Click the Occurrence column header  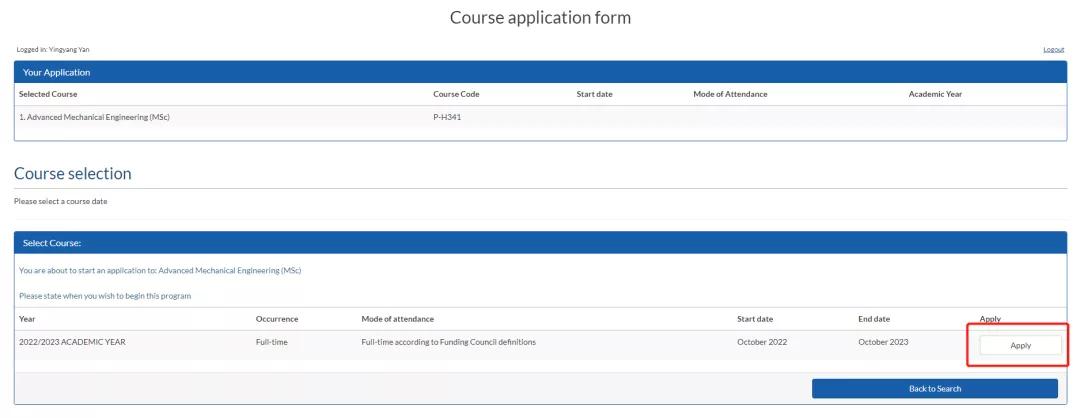pos(277,319)
